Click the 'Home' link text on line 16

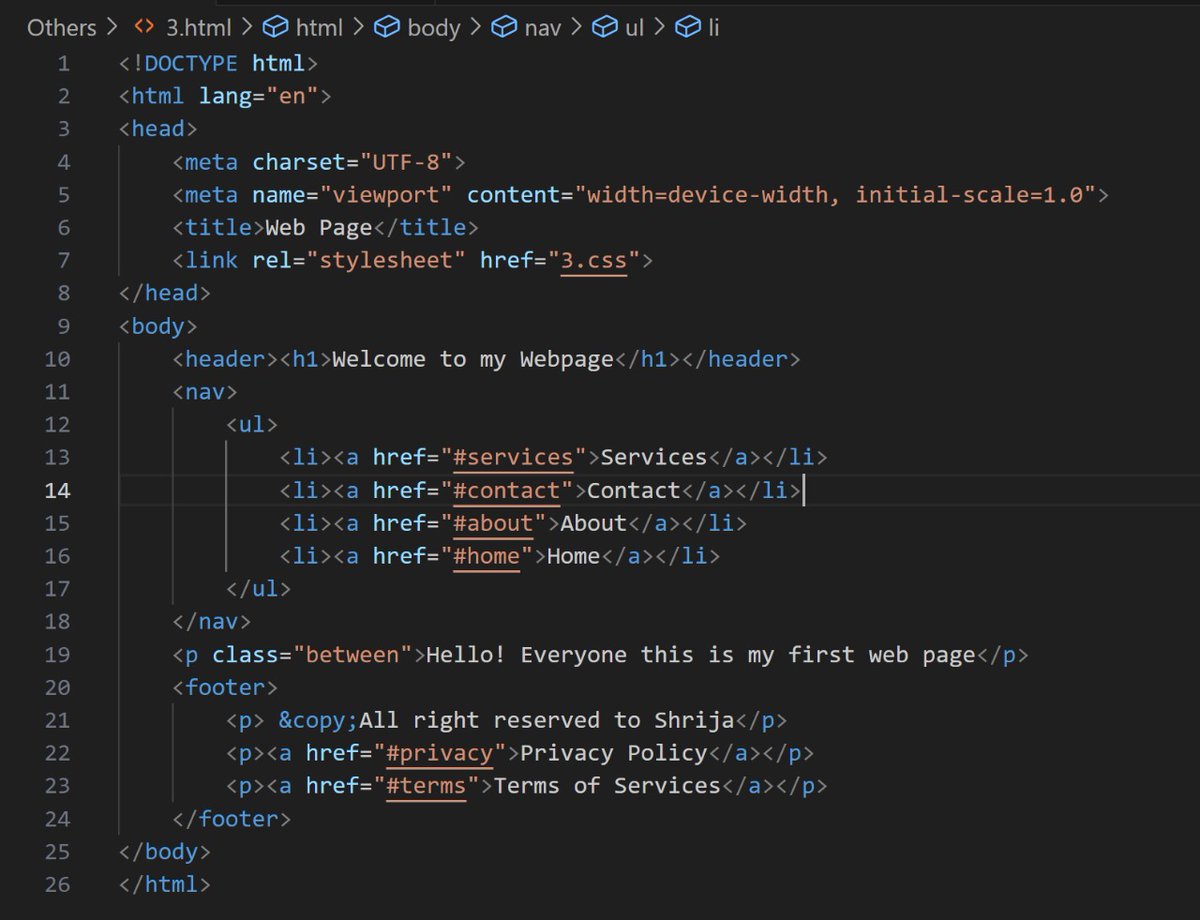574,556
